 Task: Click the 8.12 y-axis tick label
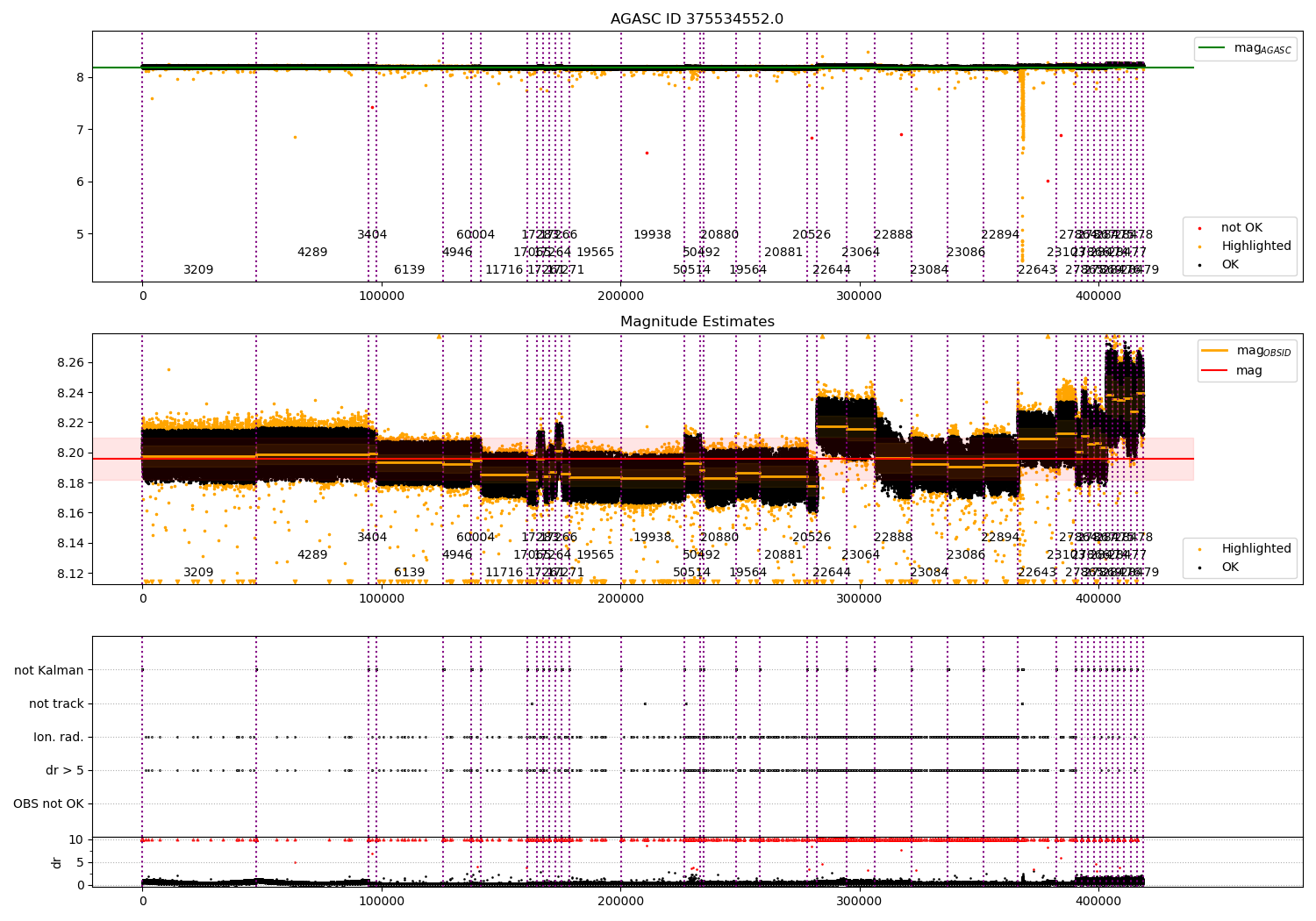pyautogui.click(x=70, y=574)
